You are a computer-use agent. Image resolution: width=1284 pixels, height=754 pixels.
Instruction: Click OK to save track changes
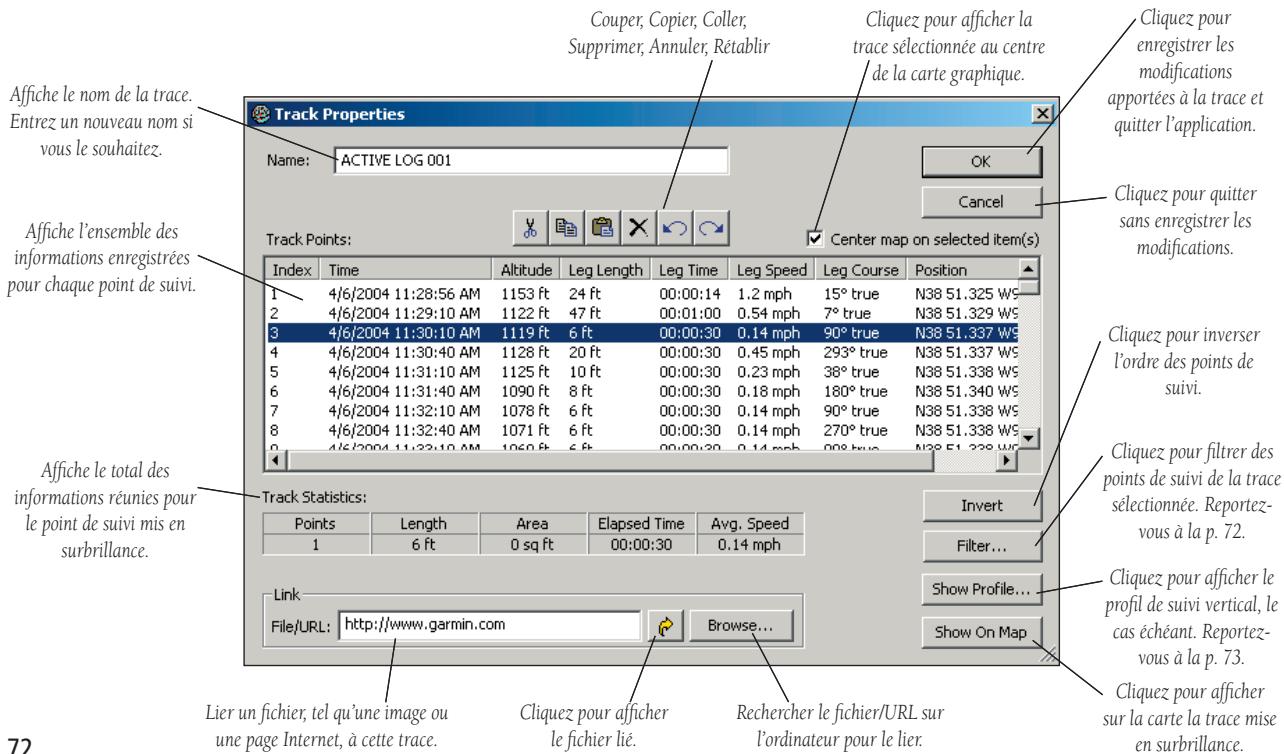[982, 162]
